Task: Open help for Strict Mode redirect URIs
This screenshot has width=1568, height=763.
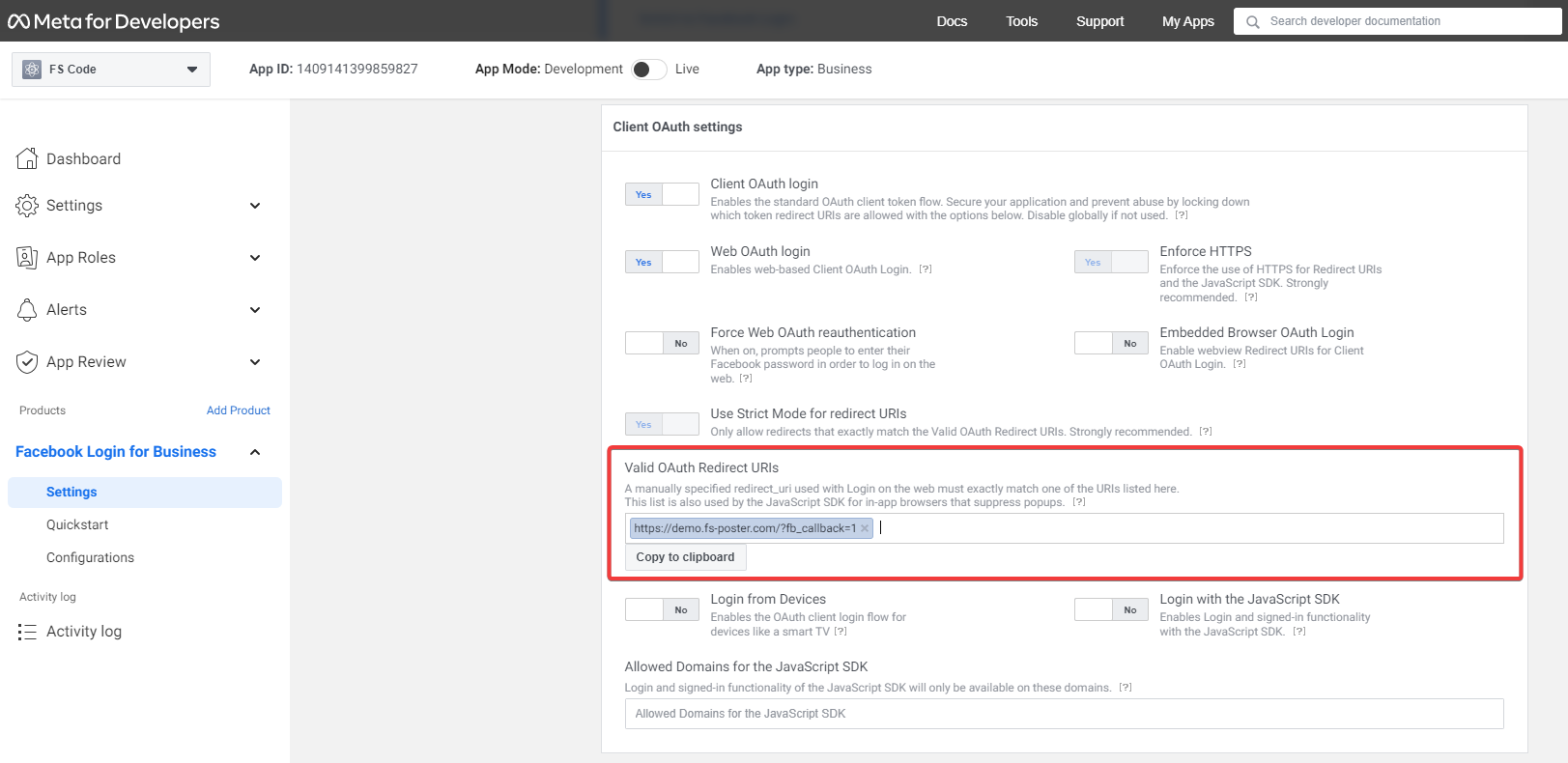Action: [x=1206, y=432]
